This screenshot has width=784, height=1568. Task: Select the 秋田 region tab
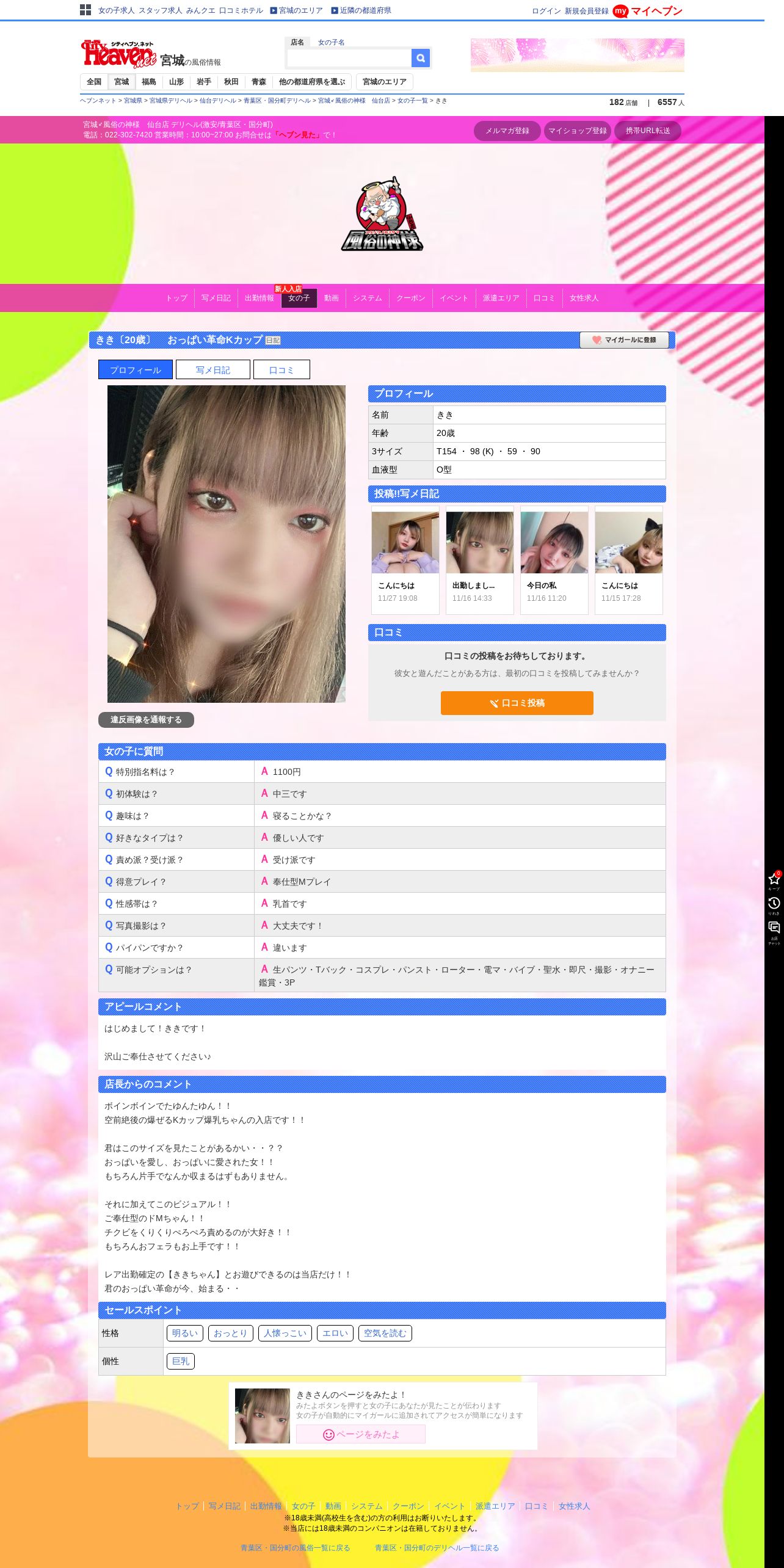pos(231,82)
